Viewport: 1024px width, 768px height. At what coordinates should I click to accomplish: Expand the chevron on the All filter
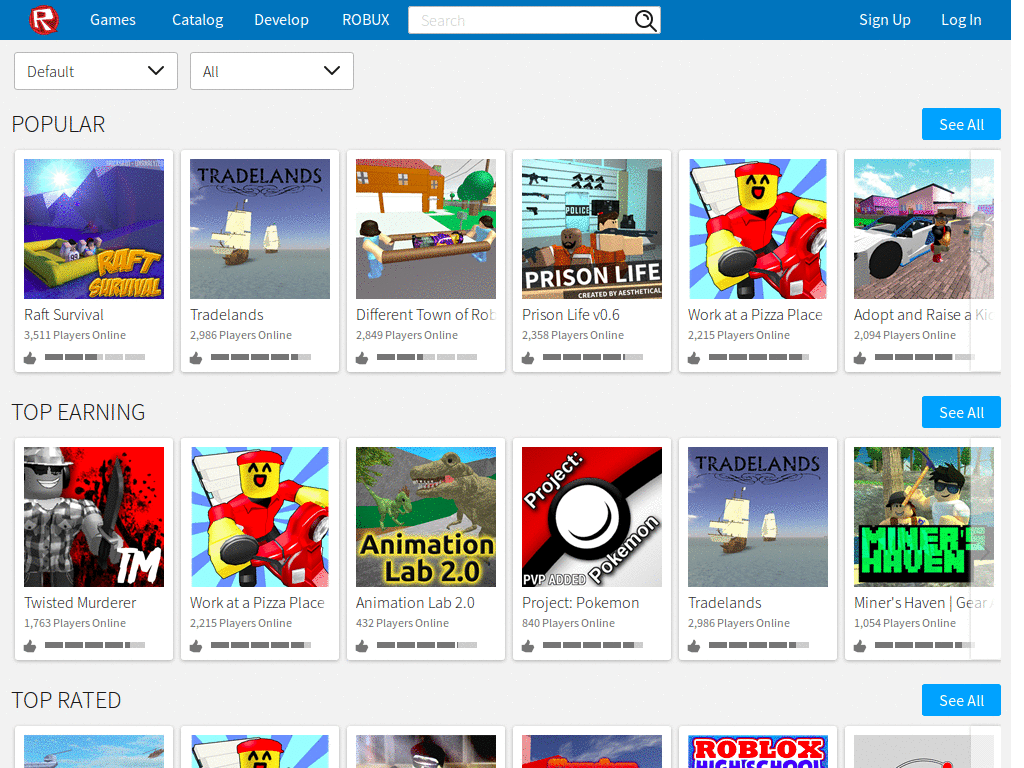pos(331,71)
